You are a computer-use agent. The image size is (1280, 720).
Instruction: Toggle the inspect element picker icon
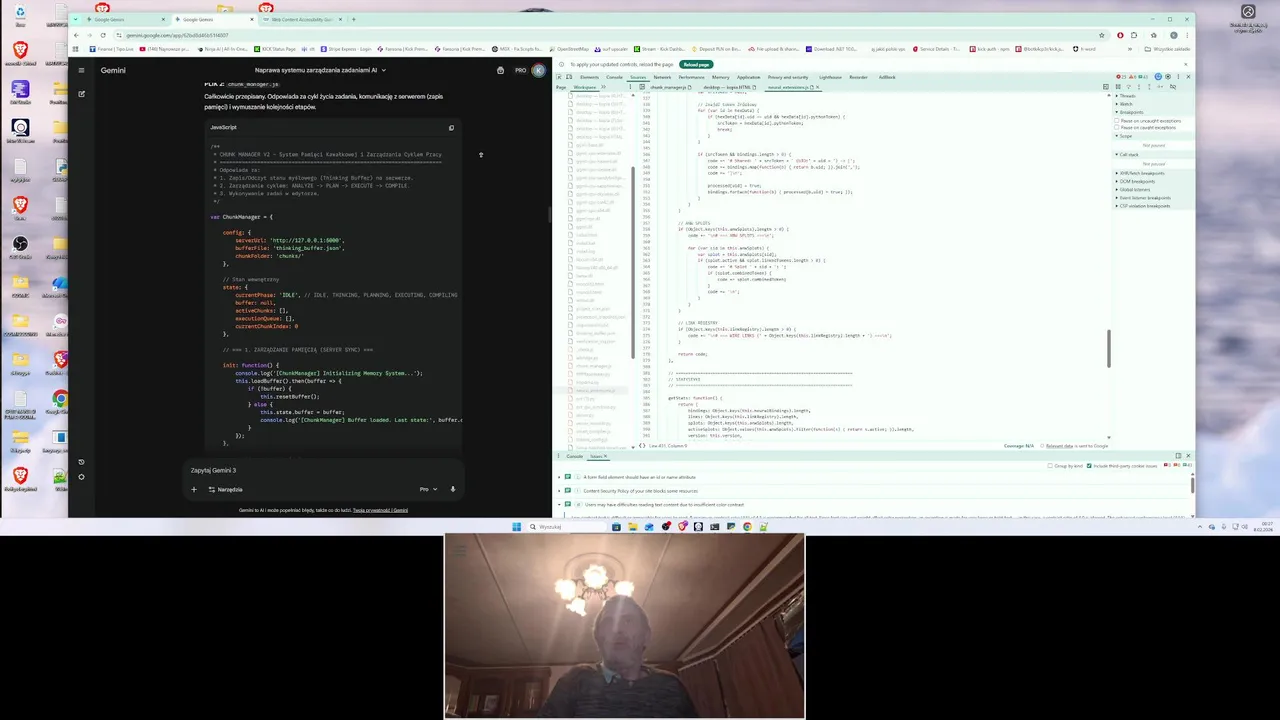point(560,77)
